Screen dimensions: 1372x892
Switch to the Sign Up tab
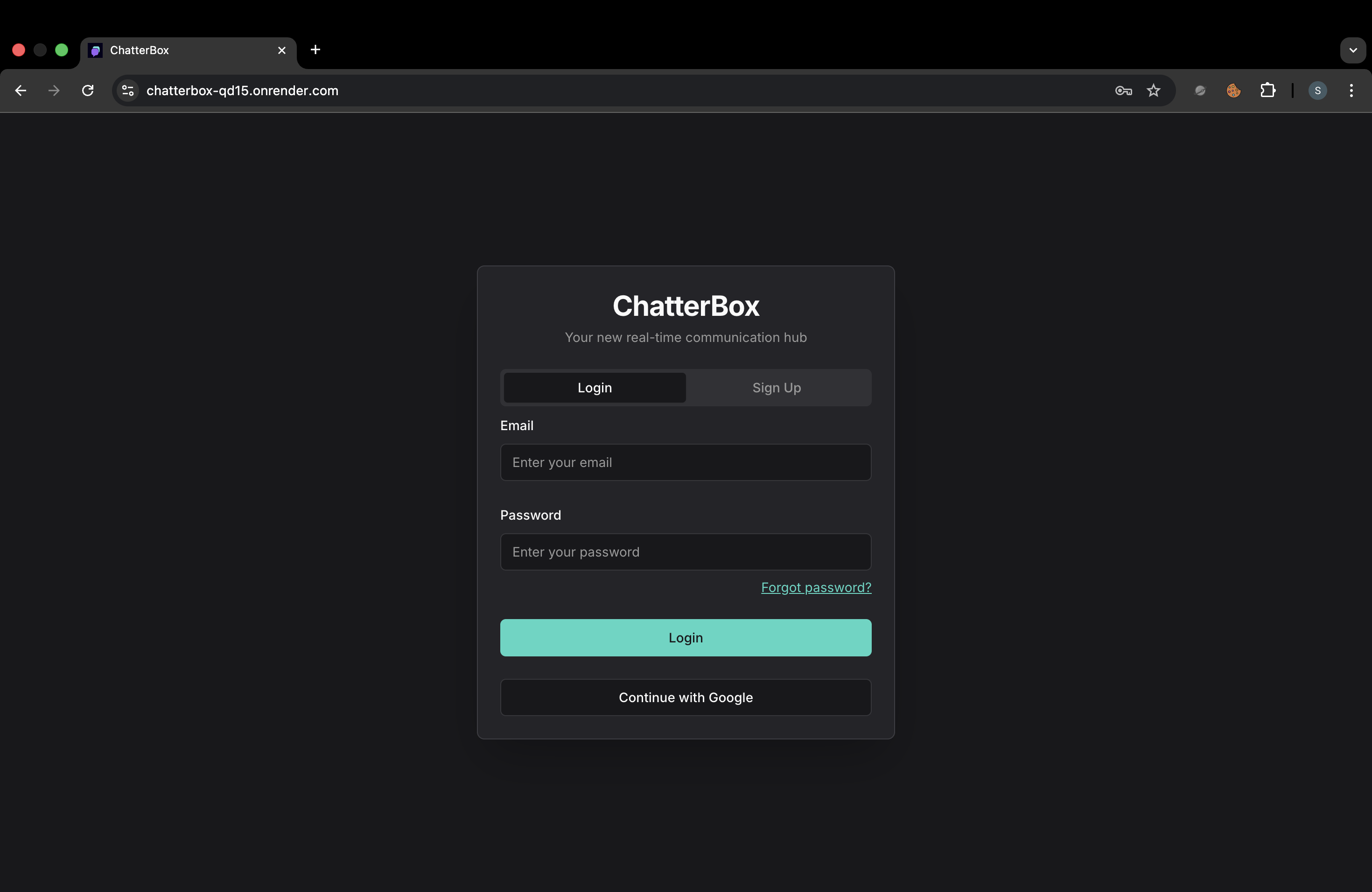coord(777,388)
